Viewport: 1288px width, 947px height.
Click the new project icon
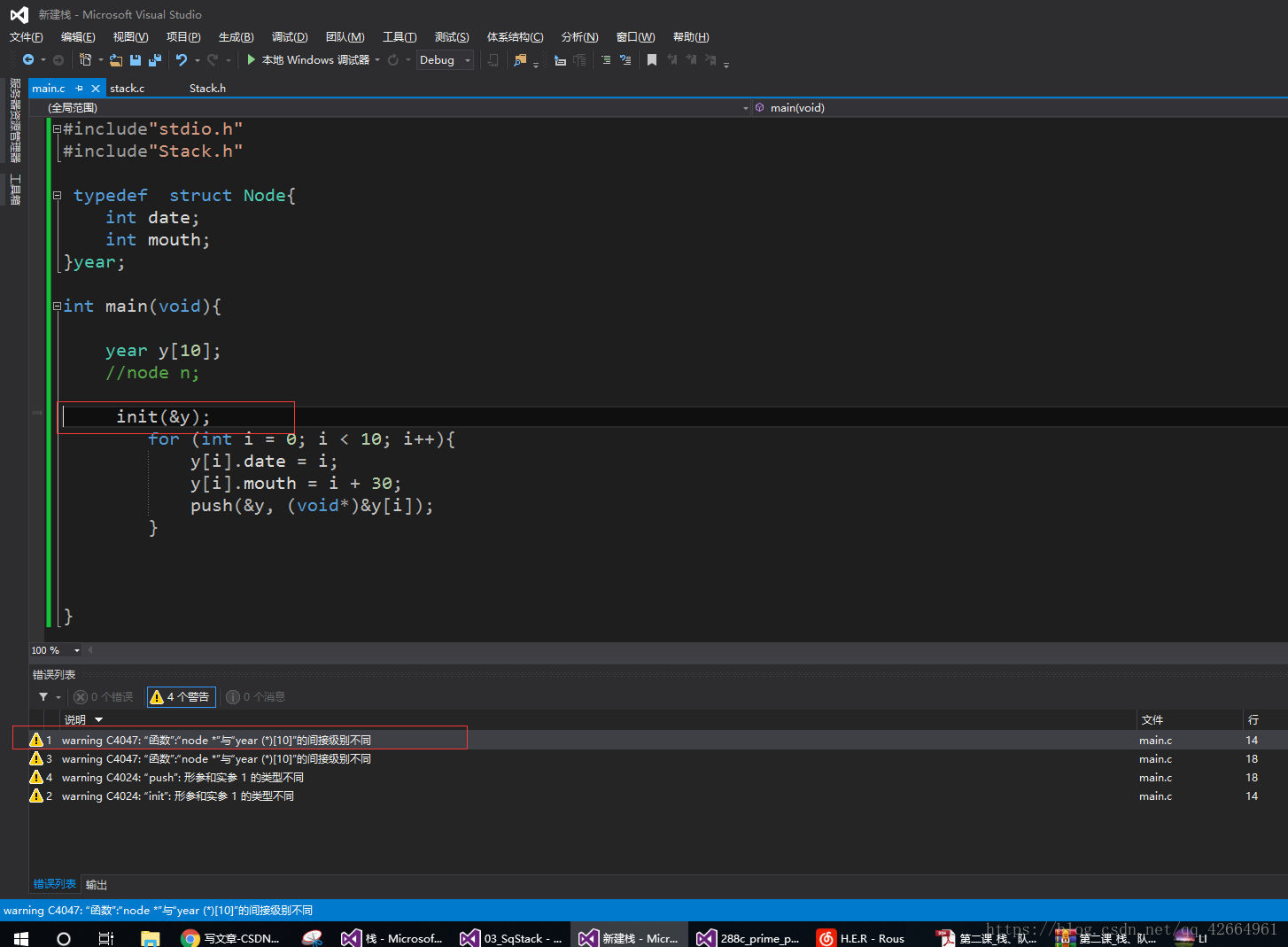[86, 60]
